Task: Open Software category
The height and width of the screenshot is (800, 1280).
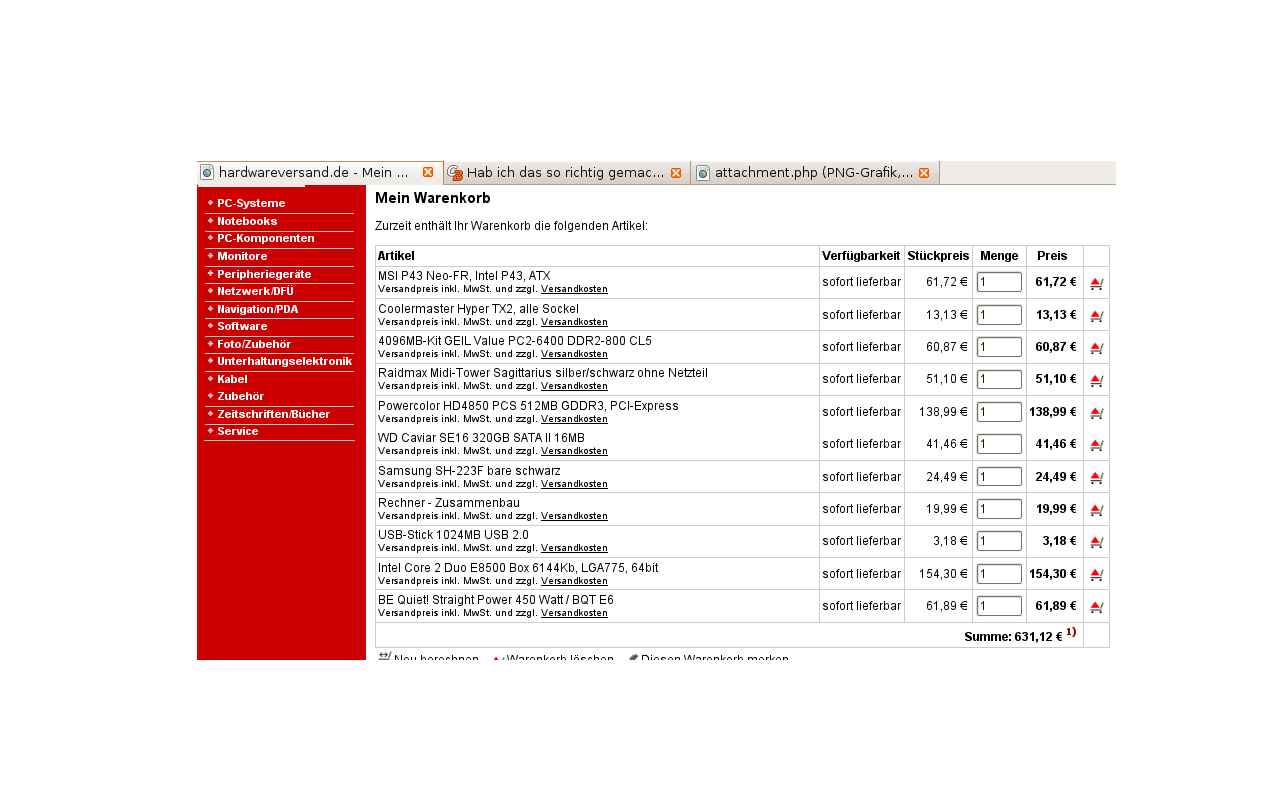Action: click(242, 326)
